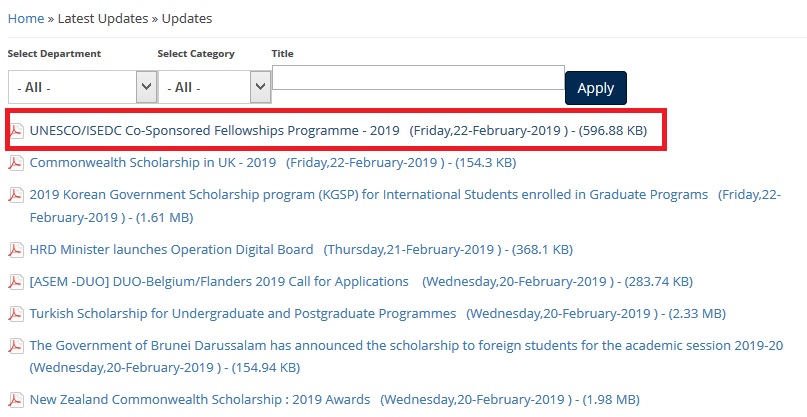Click PDF icon for ASEM-DUO Belgium/Flanders entry

[x=16, y=282]
